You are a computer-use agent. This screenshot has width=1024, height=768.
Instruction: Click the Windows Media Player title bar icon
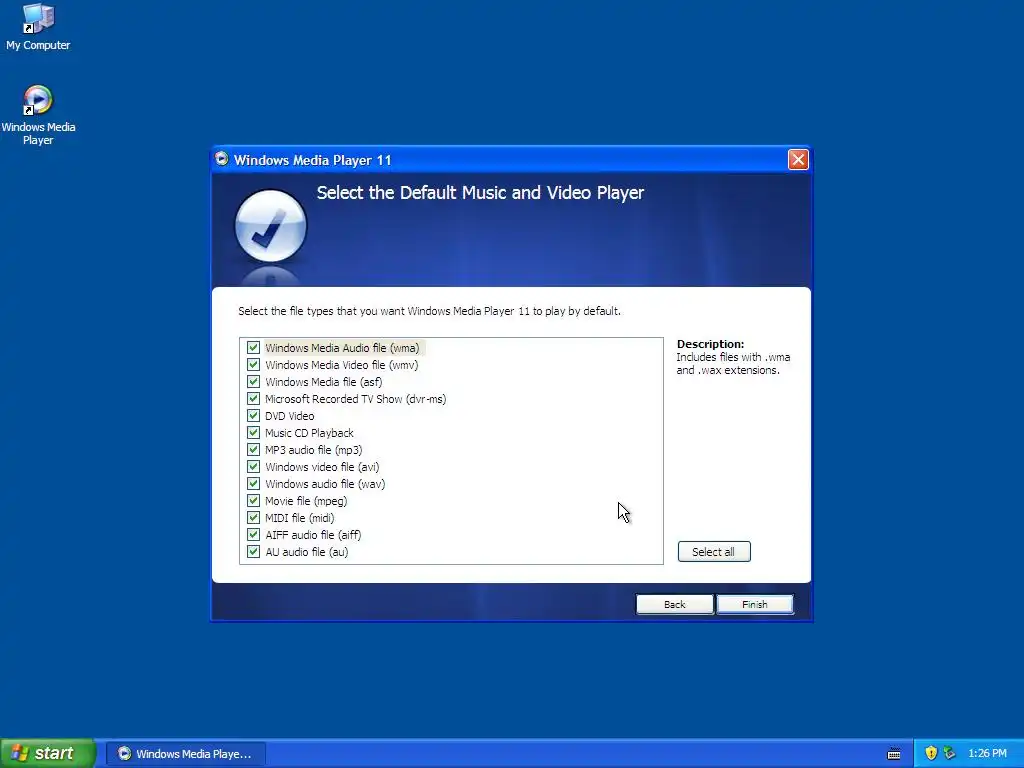point(222,159)
